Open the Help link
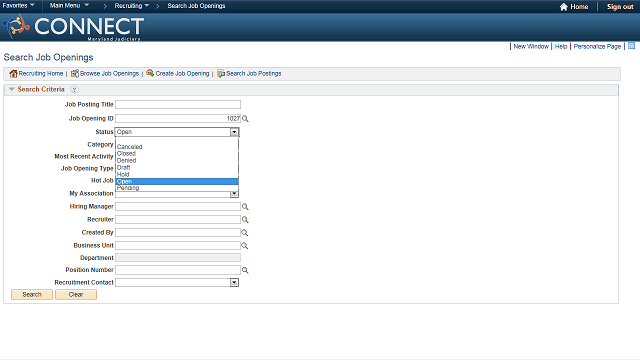Screen dimensions: 640x360 tap(561, 47)
